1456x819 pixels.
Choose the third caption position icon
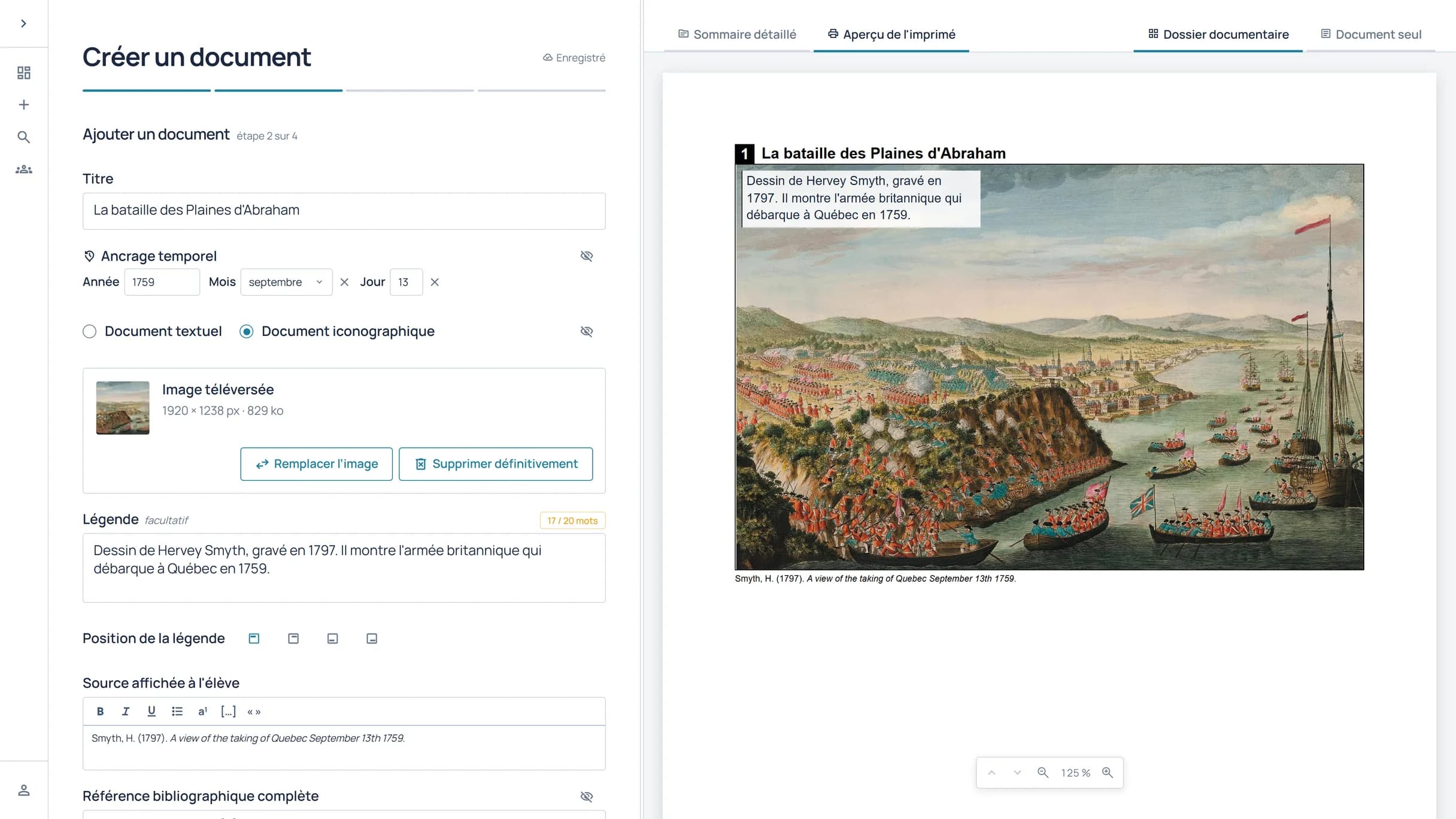tap(332, 639)
